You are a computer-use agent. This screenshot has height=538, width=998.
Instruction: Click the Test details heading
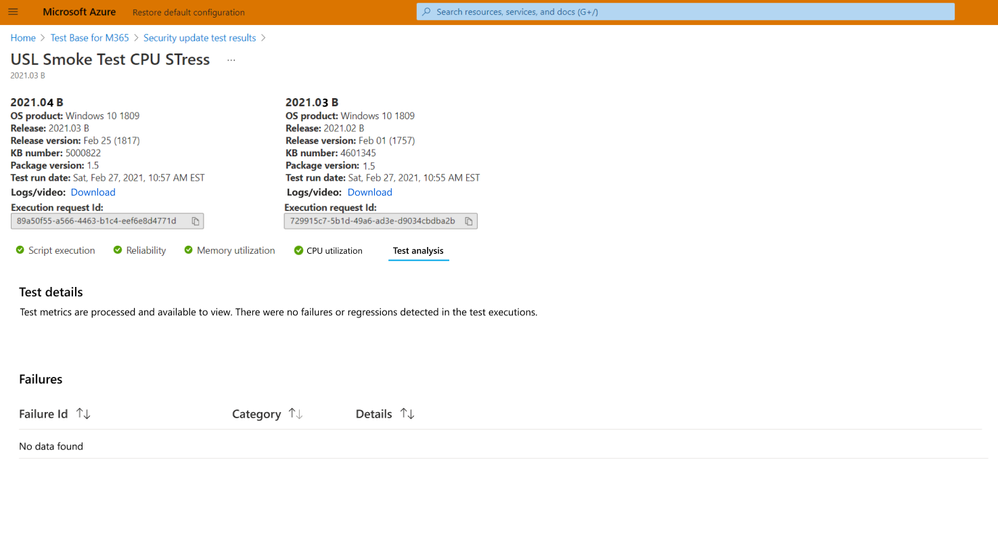(51, 292)
